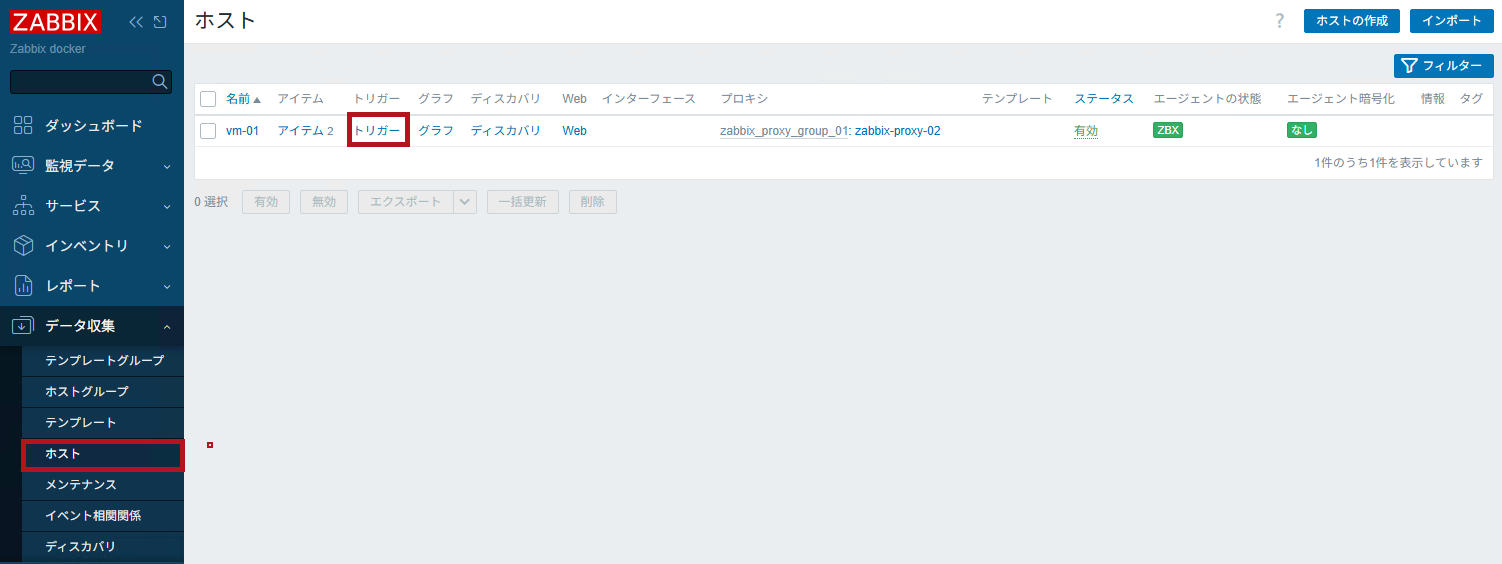Open zabbix_proxy_group_01 proxy group link

[x=784, y=131]
